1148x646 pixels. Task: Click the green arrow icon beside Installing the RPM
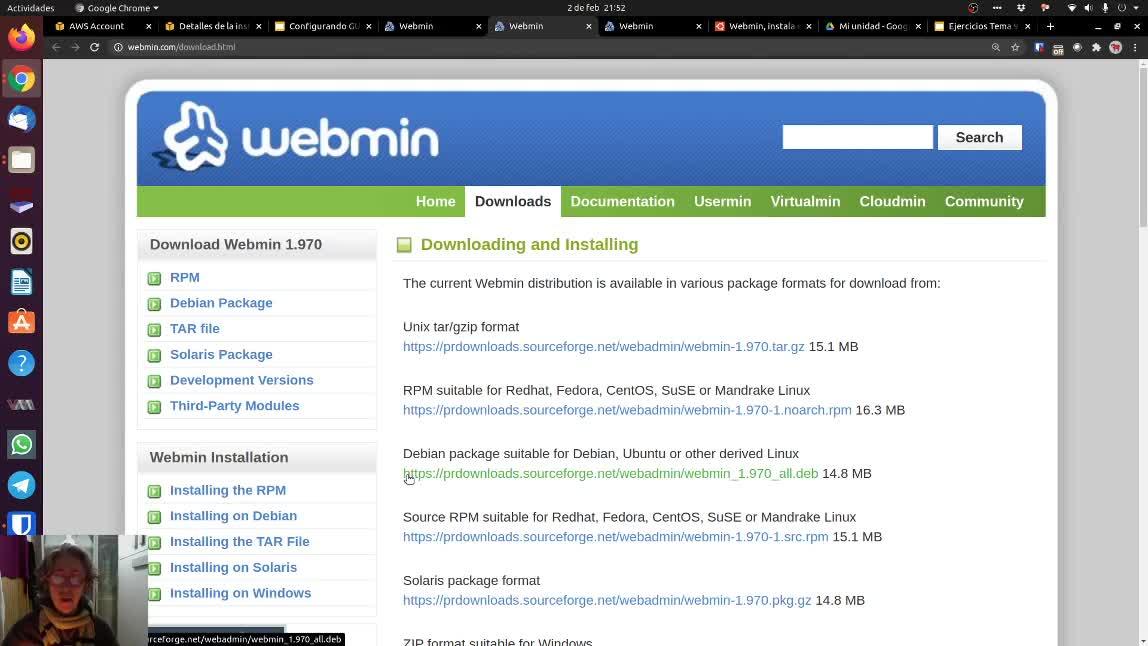pos(154,491)
